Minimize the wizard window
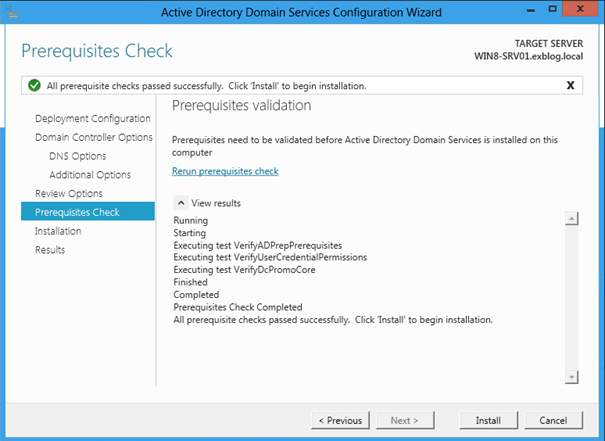 (x=531, y=10)
